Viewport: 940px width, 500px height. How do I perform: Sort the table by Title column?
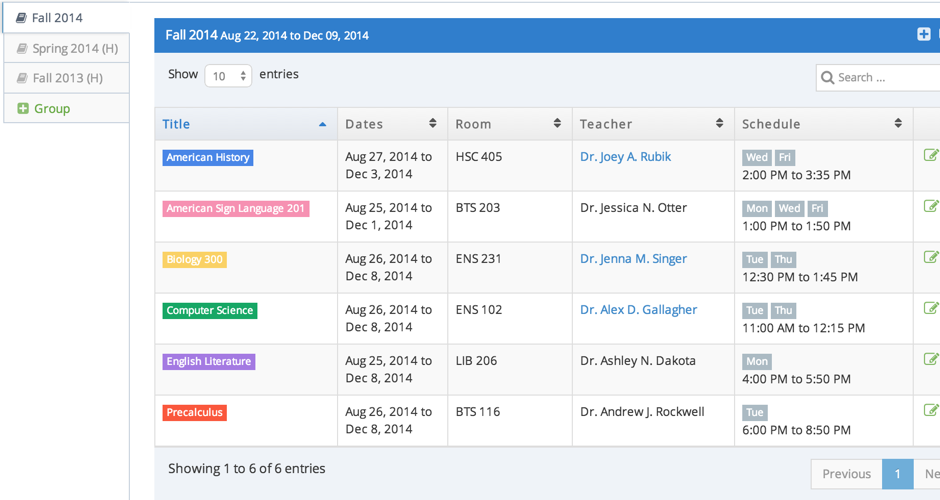tap(245, 124)
